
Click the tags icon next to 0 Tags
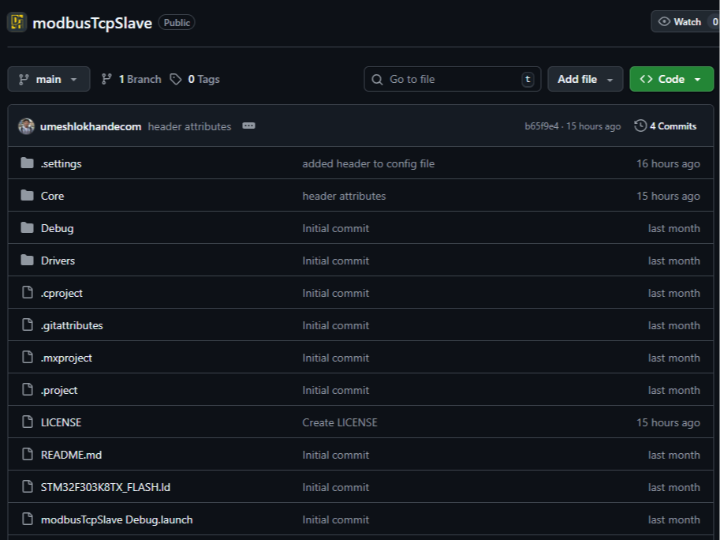[176, 79]
